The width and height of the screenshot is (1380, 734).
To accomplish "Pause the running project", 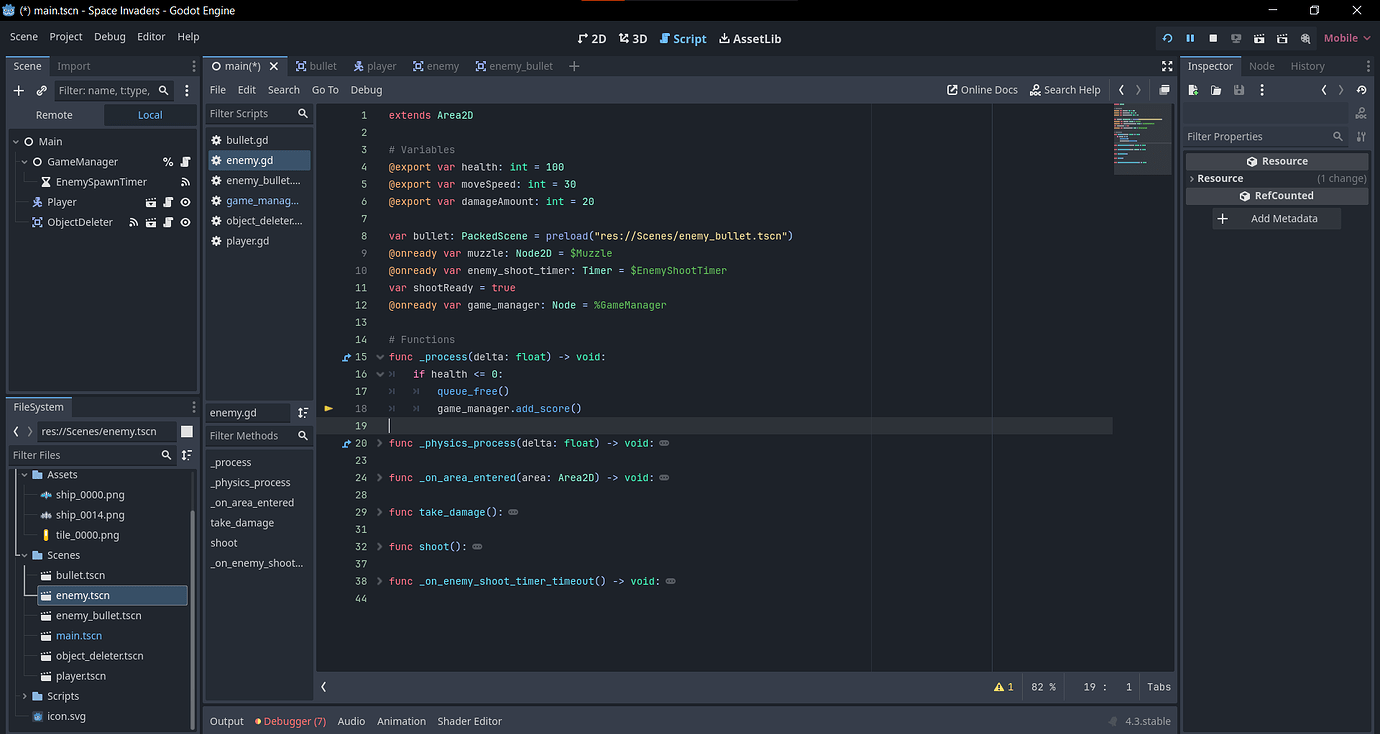I will pos(1190,38).
